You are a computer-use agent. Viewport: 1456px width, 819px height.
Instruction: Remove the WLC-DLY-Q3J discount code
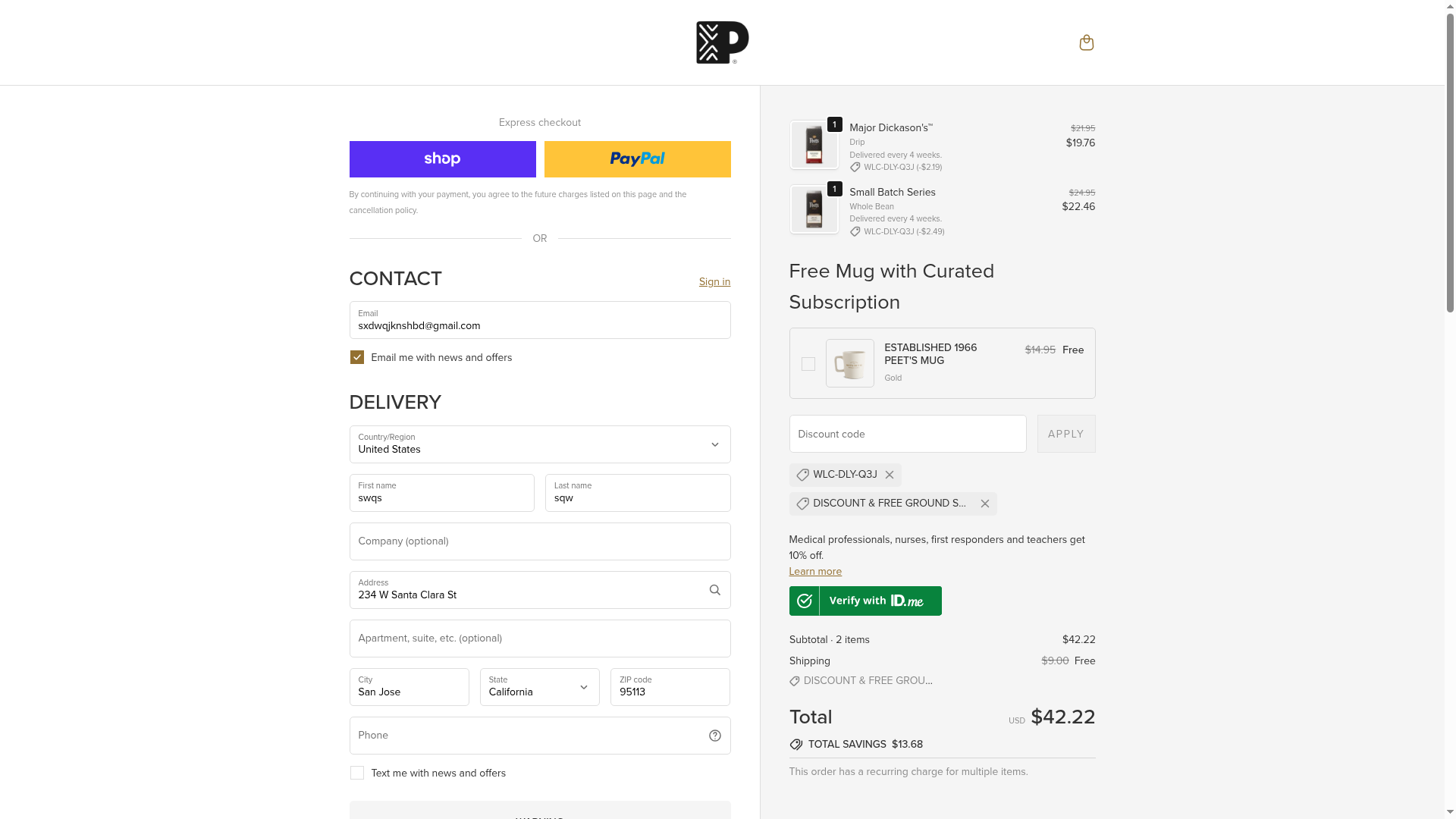point(890,475)
